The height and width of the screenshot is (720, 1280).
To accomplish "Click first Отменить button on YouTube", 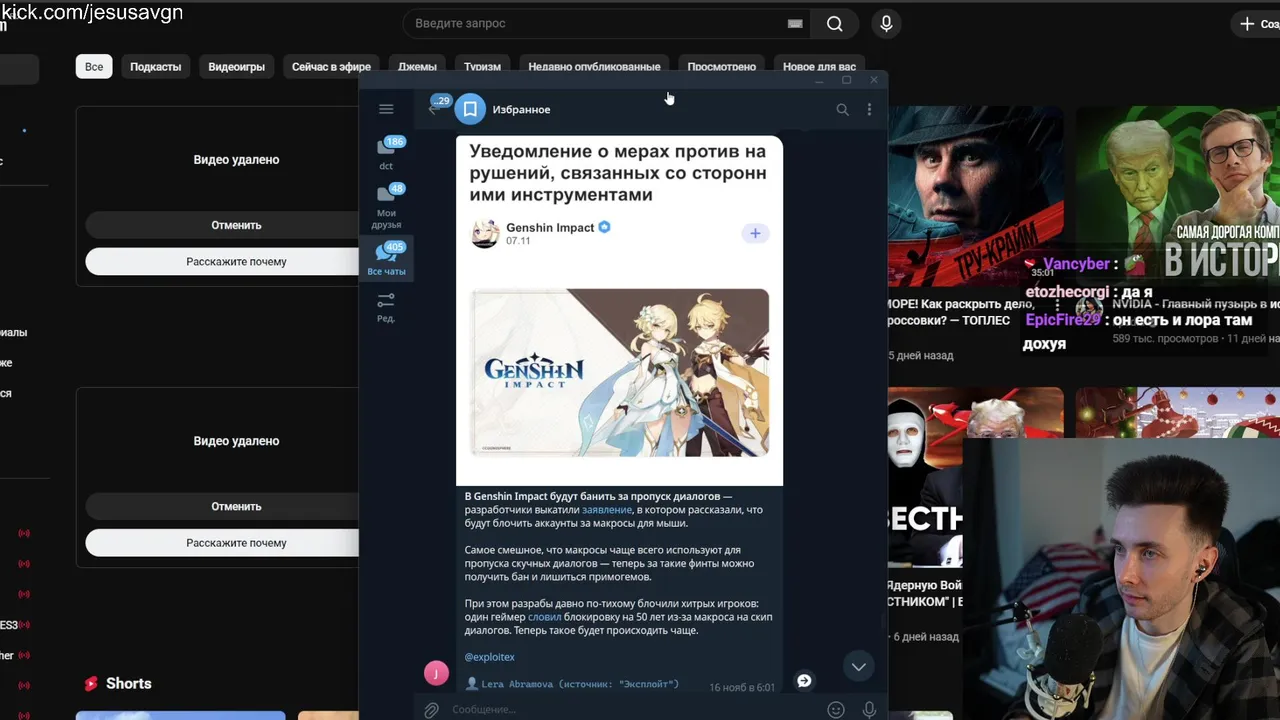I will pos(236,225).
